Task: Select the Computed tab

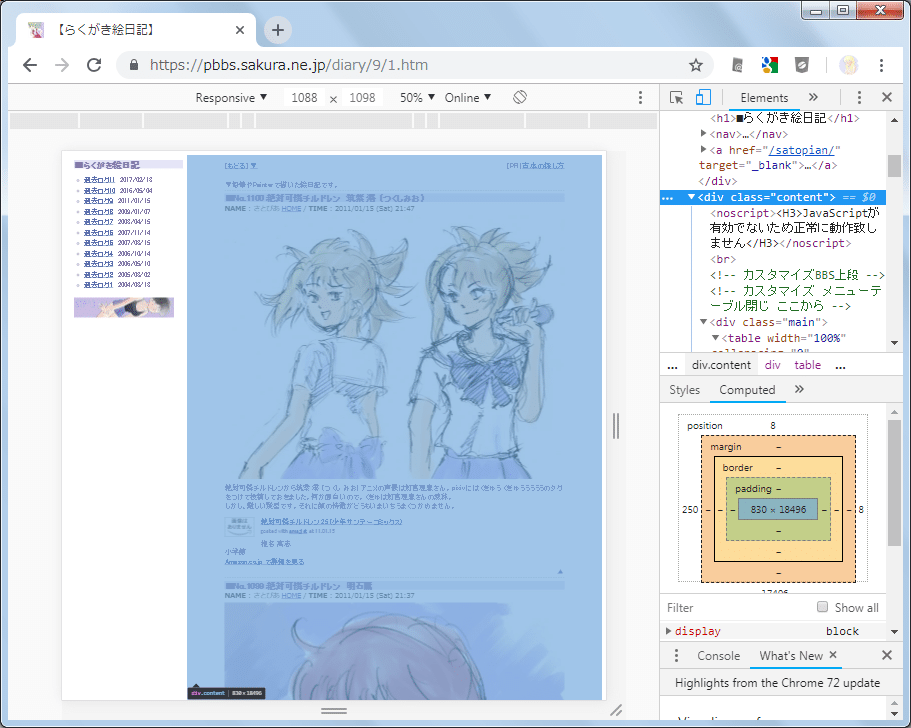Action: [x=747, y=390]
